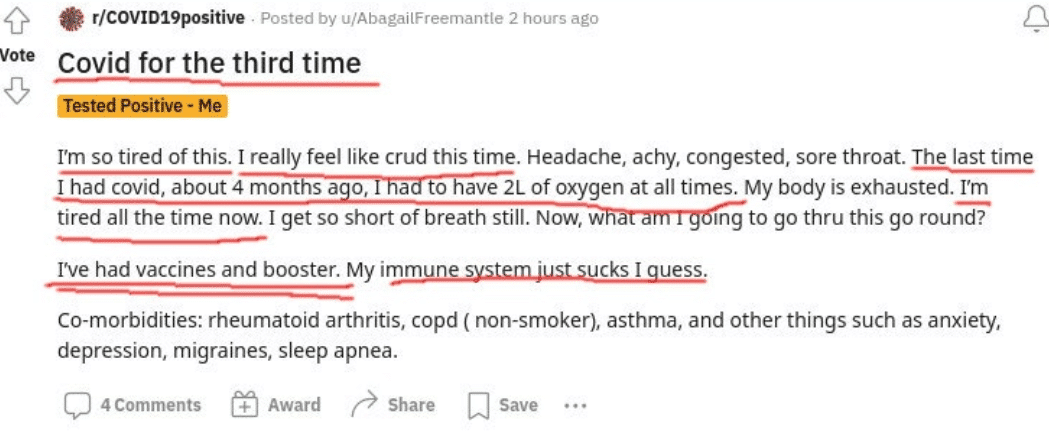Click the Vote count label

click(17, 56)
